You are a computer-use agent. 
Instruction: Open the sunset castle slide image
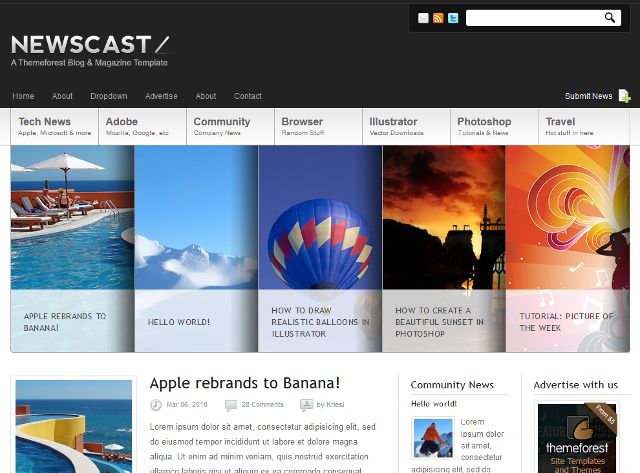444,218
